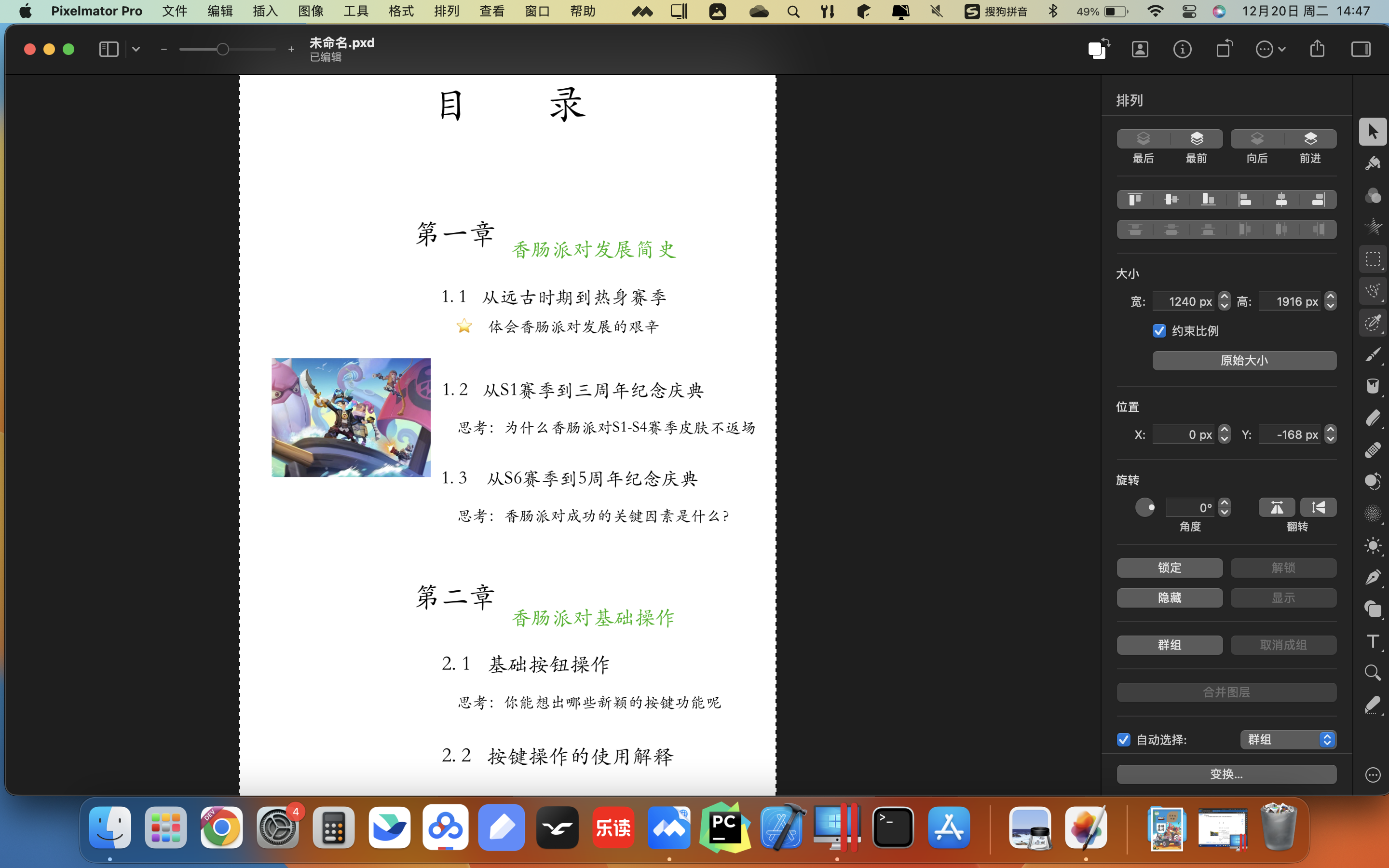Click the height value stepper
This screenshot has height=868, width=1389.
(1331, 301)
